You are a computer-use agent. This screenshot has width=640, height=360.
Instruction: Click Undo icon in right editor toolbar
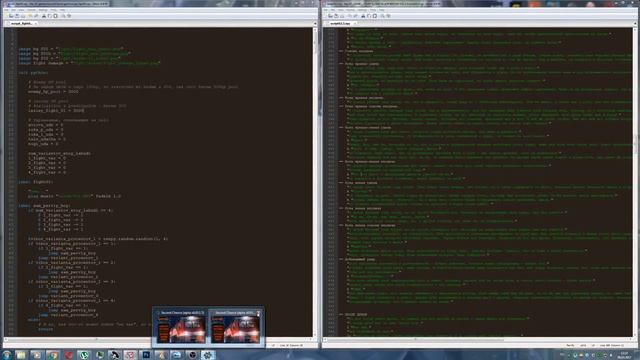pos(349,16)
